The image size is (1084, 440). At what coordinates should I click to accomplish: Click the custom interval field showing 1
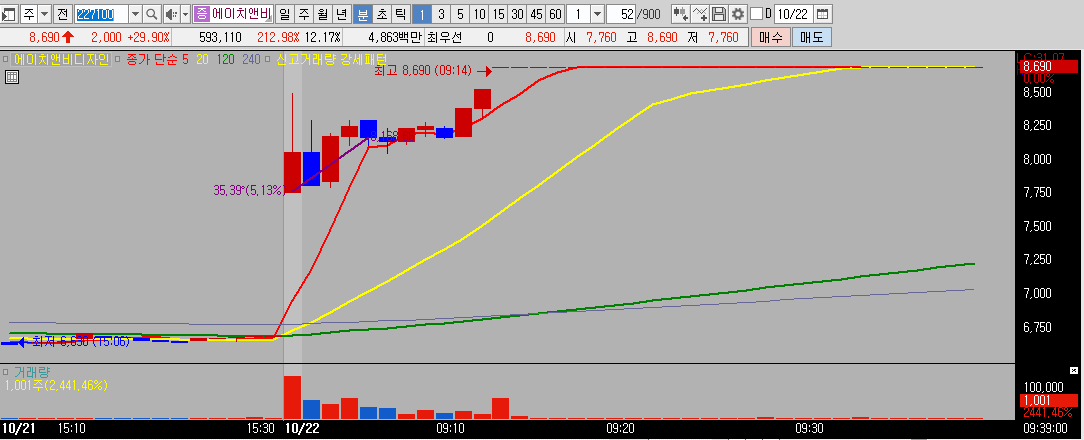coord(578,13)
